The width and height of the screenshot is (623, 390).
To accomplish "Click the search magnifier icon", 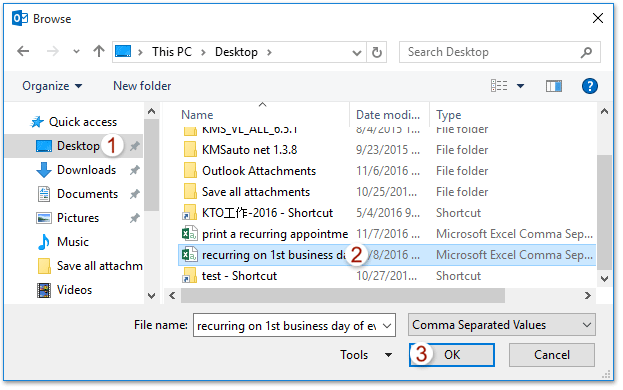I will [x=586, y=52].
